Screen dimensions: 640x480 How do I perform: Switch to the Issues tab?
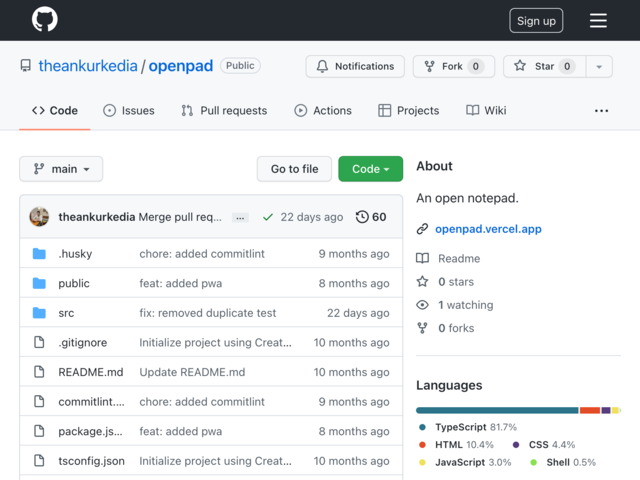coord(129,111)
